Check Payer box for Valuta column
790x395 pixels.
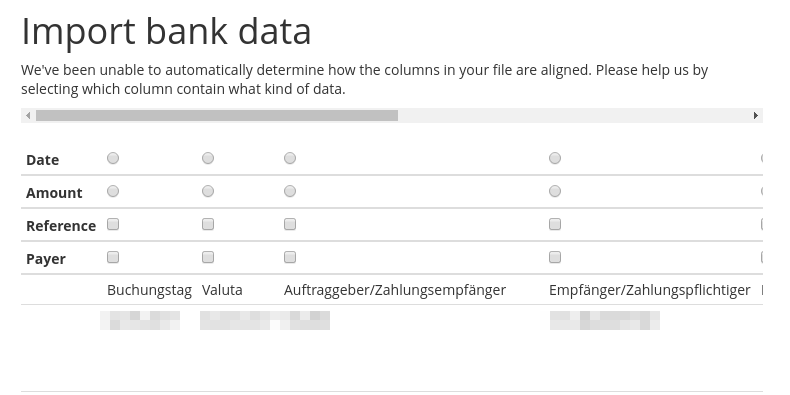[x=208, y=257]
